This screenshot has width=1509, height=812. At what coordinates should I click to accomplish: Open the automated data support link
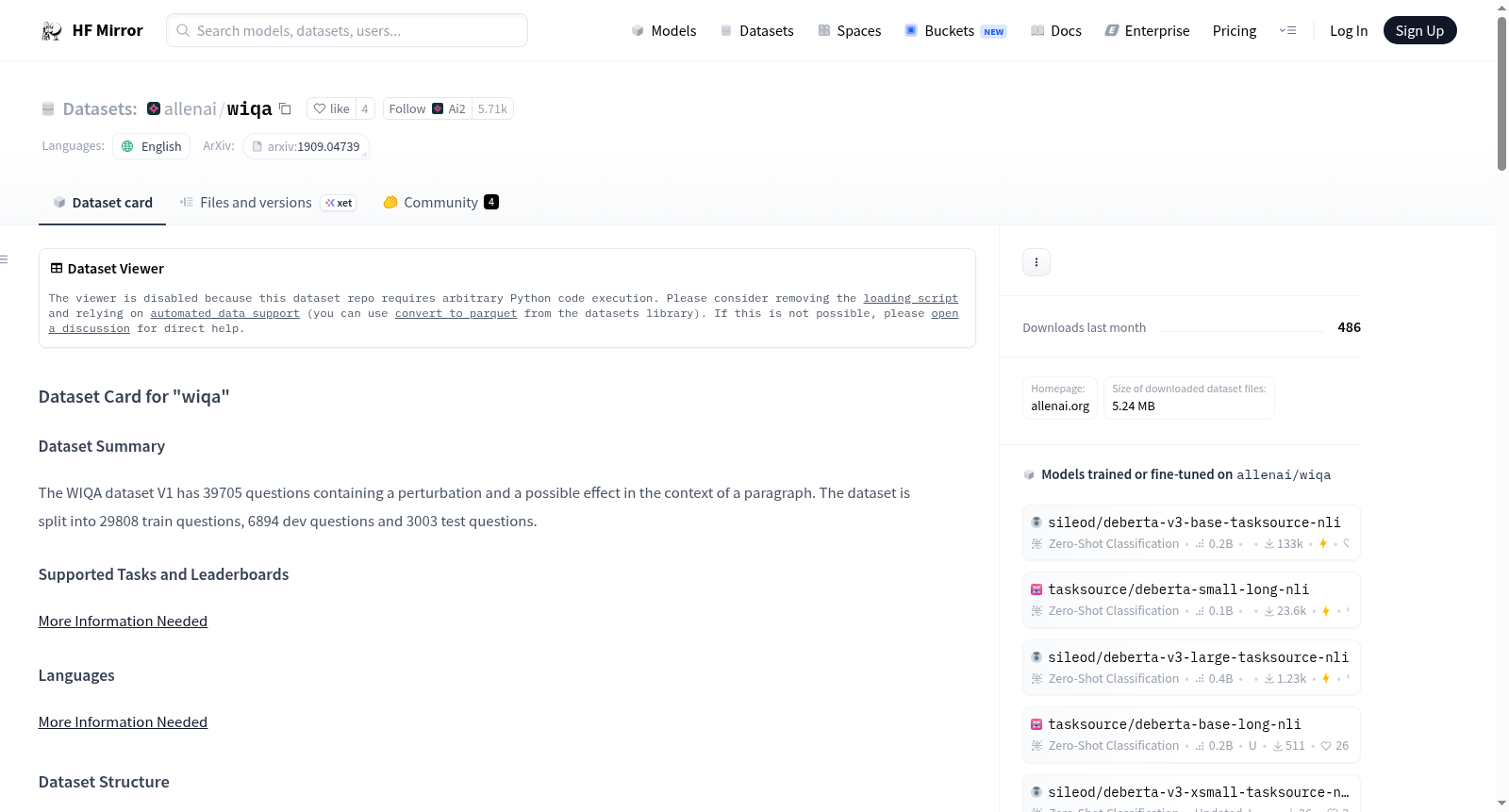[x=224, y=313]
